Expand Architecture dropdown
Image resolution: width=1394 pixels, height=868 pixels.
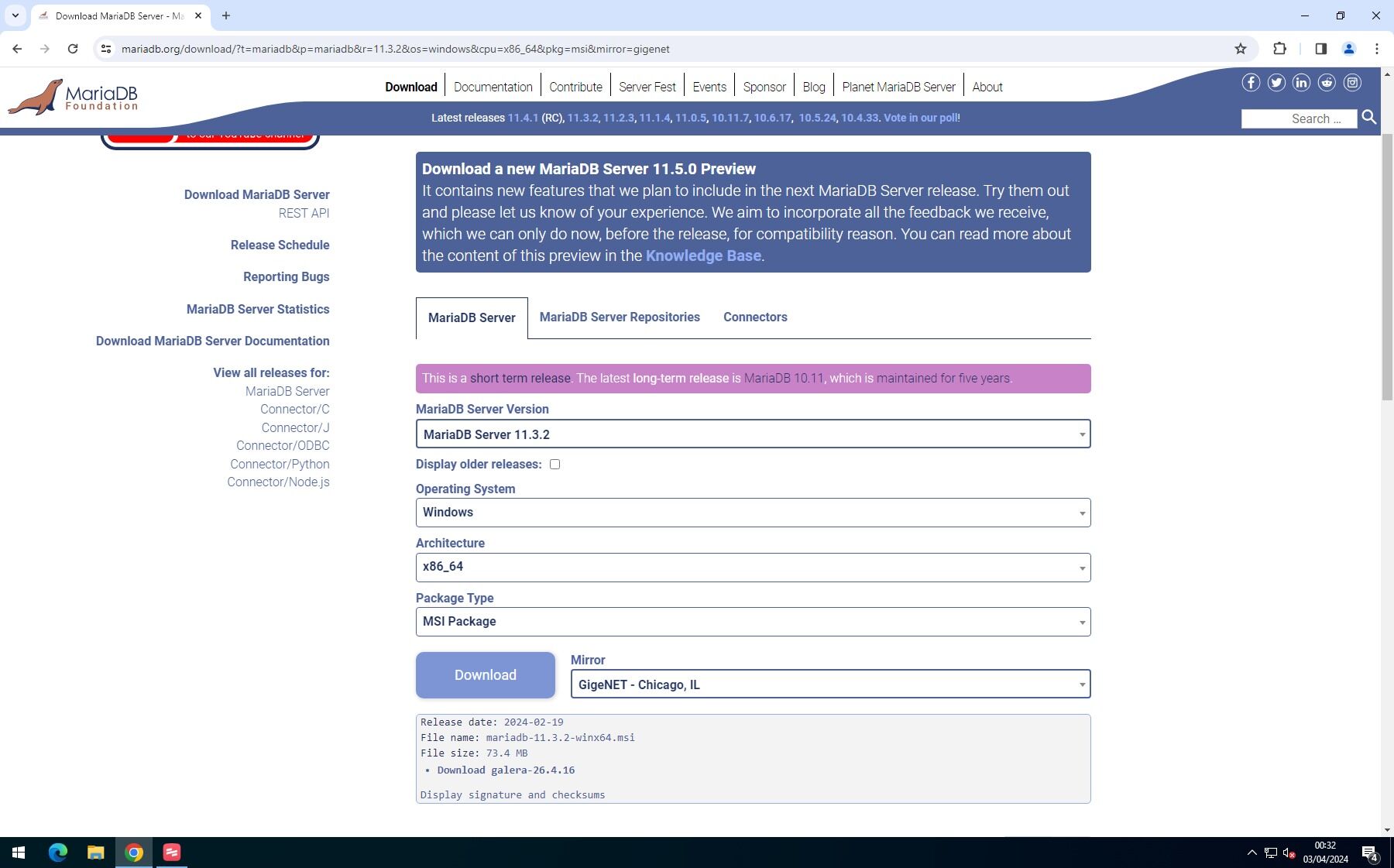(753, 567)
